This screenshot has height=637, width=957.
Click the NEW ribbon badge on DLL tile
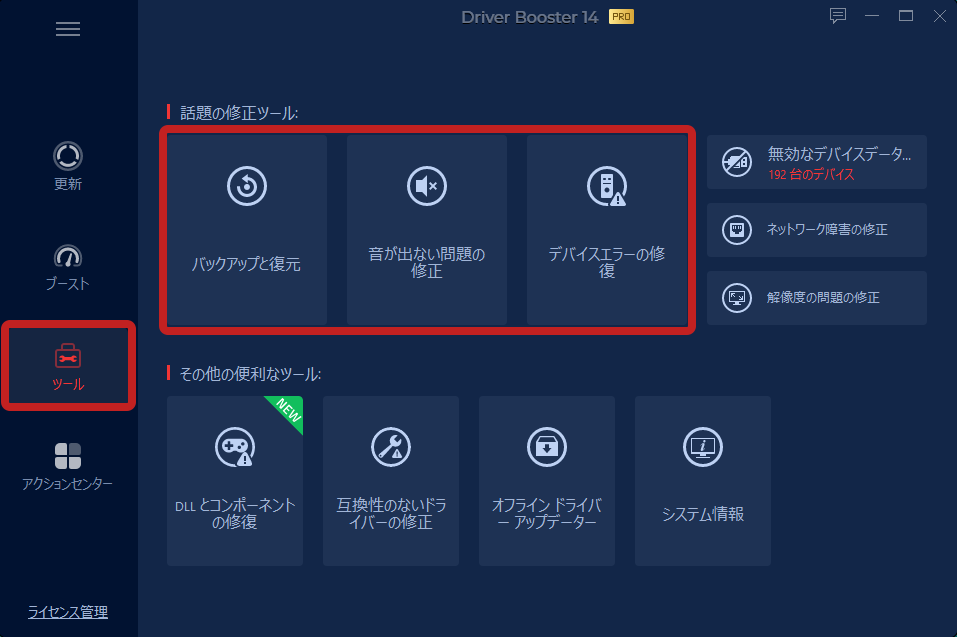(287, 411)
